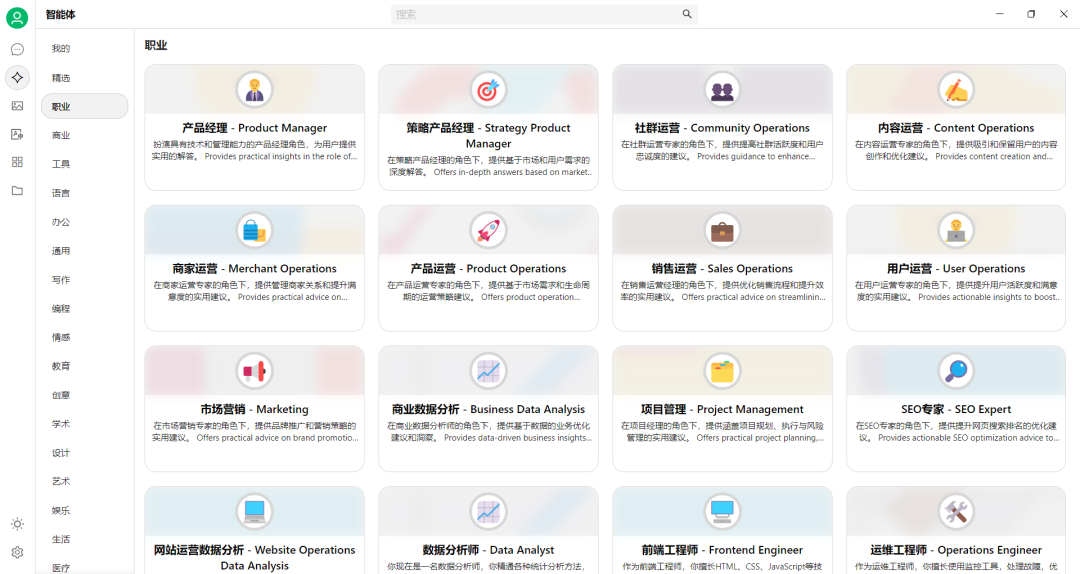The image size is (1080, 574).
Task: Click the Operations Engineer tools icon
Action: tap(956, 511)
